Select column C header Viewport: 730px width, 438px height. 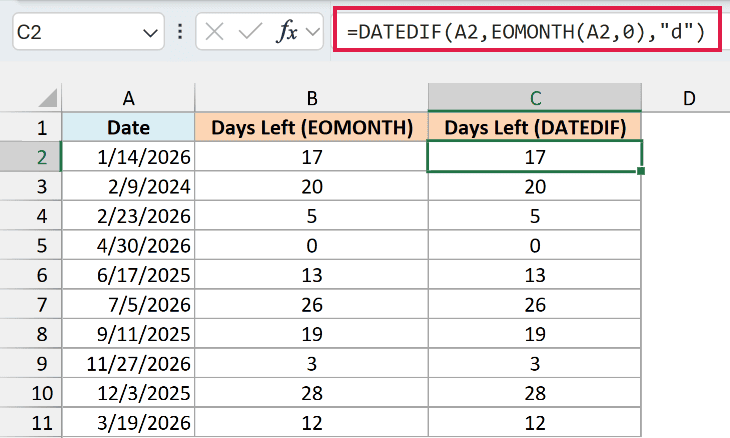[535, 98]
